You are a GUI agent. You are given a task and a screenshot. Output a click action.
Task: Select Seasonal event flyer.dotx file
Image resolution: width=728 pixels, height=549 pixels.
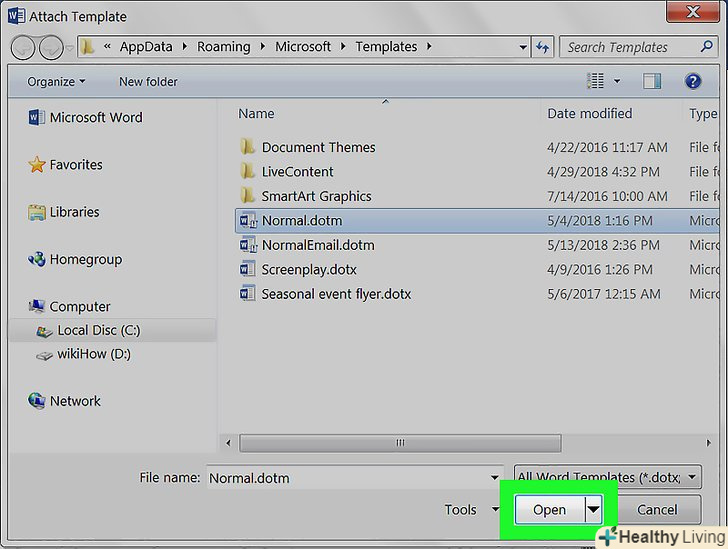point(336,294)
